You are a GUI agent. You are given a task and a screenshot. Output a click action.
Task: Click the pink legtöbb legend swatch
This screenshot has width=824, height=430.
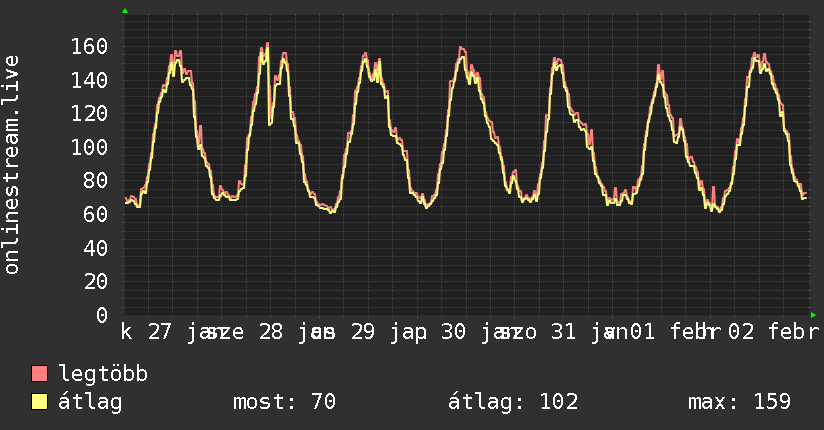point(39,374)
